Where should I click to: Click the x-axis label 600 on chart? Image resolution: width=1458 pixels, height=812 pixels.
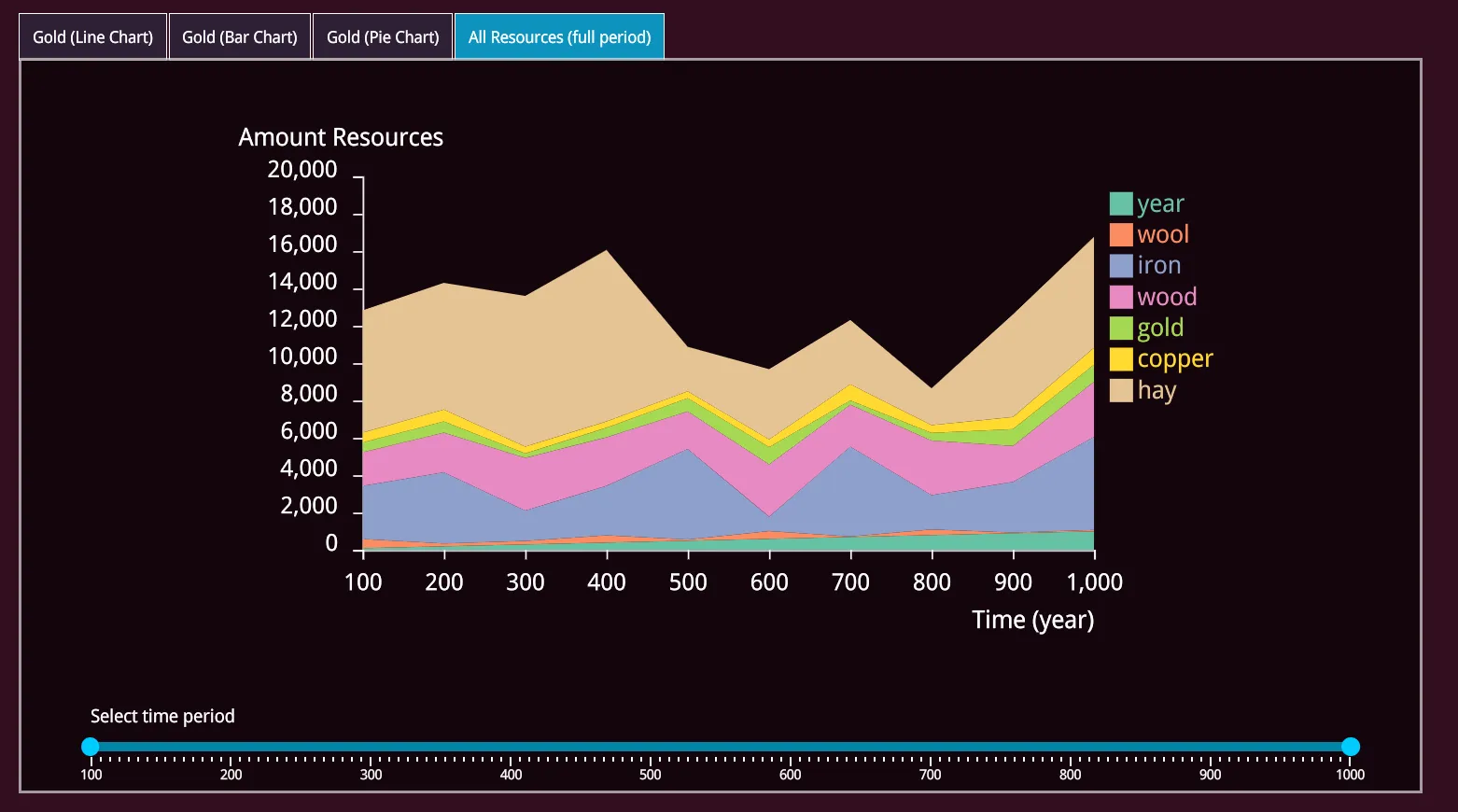[769, 582]
